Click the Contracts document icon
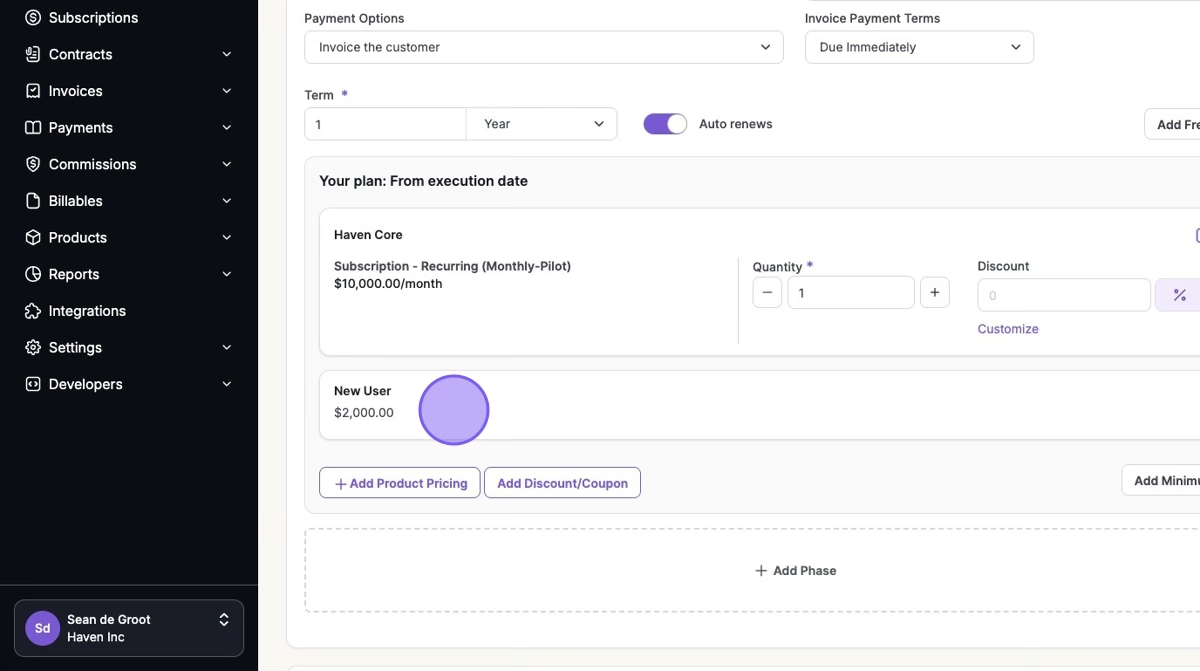The width and height of the screenshot is (1200, 671). (33, 54)
